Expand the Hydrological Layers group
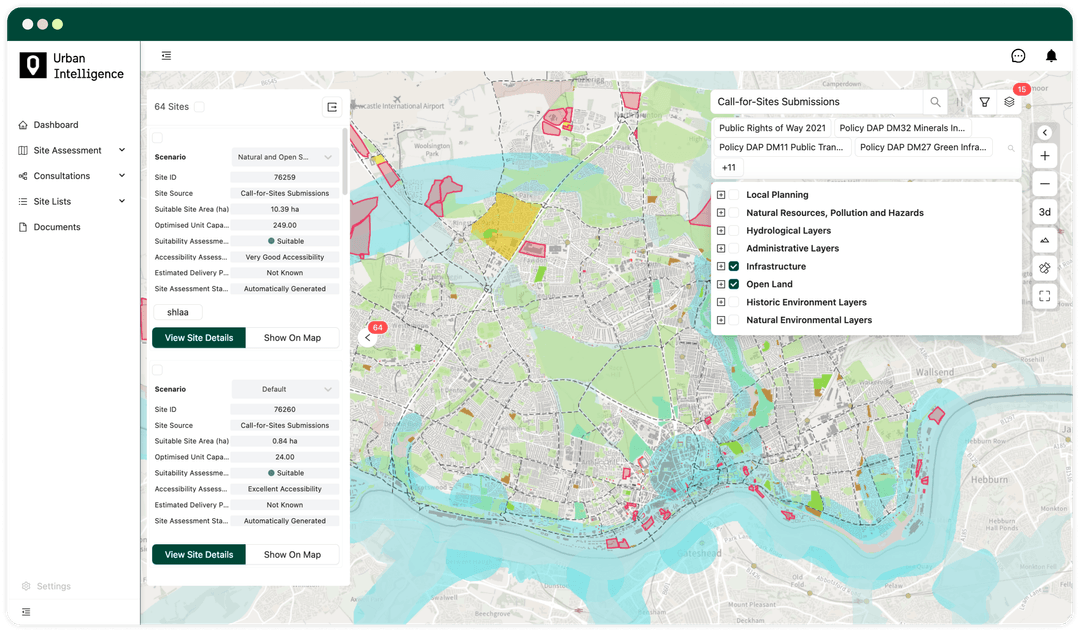Viewport: 1080px width, 632px height. point(723,230)
